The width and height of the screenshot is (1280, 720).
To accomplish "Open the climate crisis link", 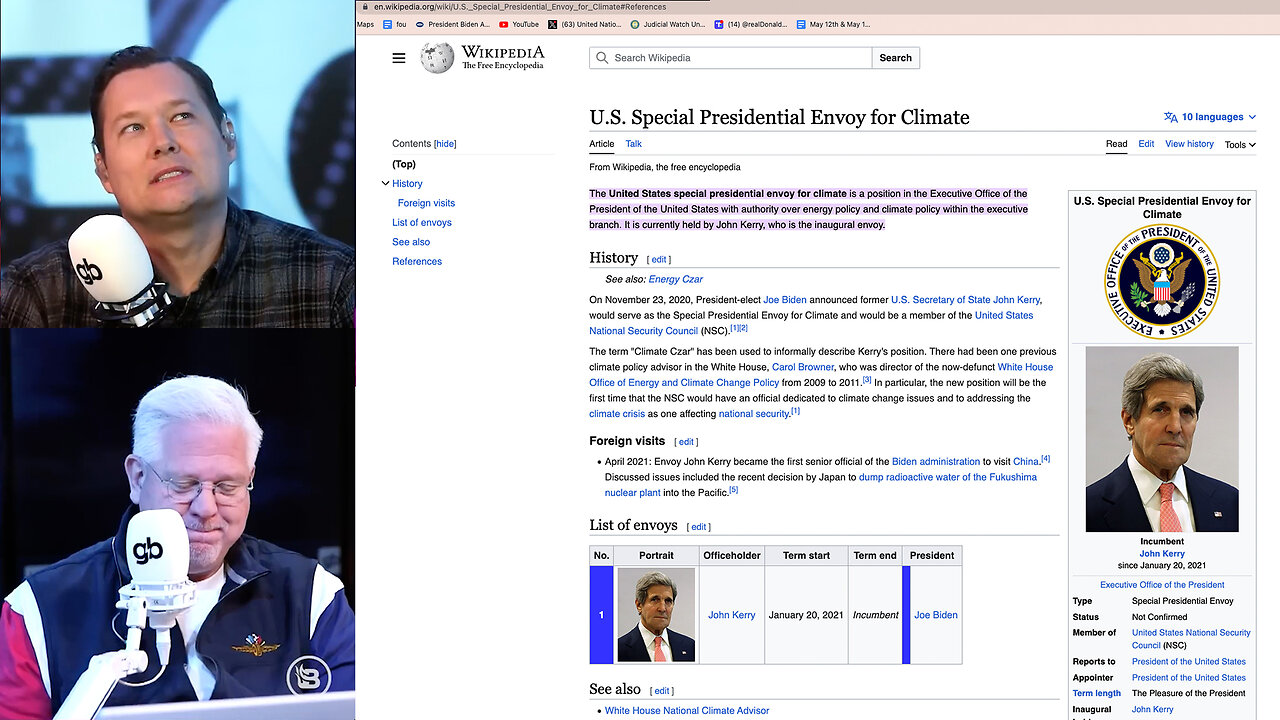I will click(x=617, y=413).
